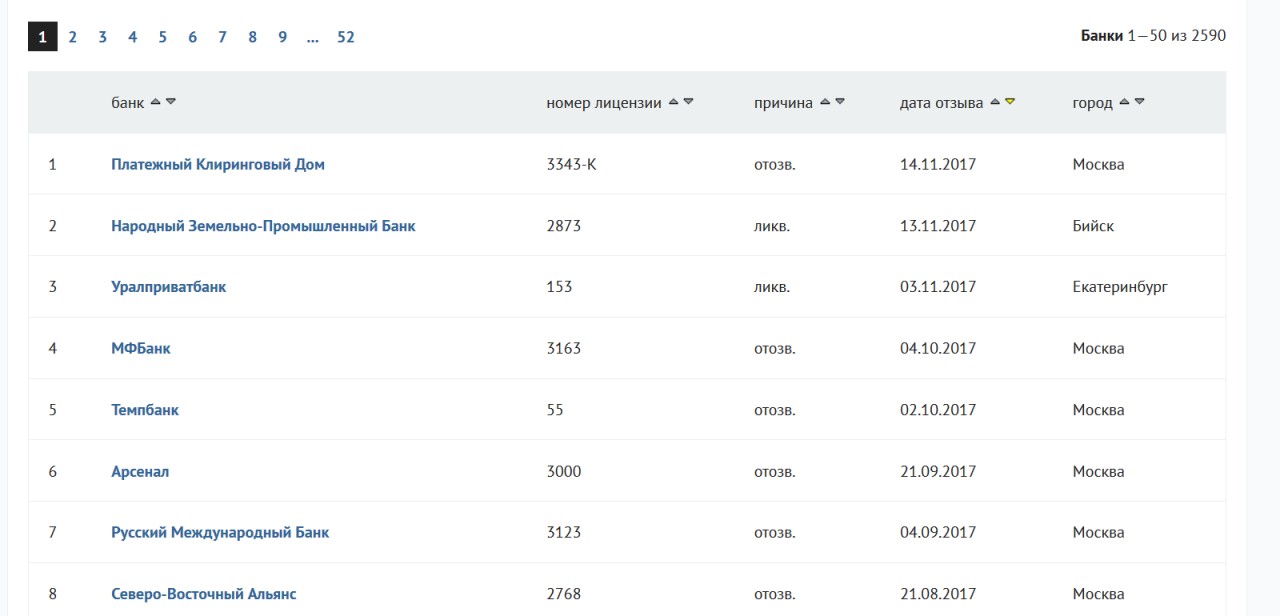Click date 13.11.2017
Screen dimensions: 1280x616
coord(938,226)
